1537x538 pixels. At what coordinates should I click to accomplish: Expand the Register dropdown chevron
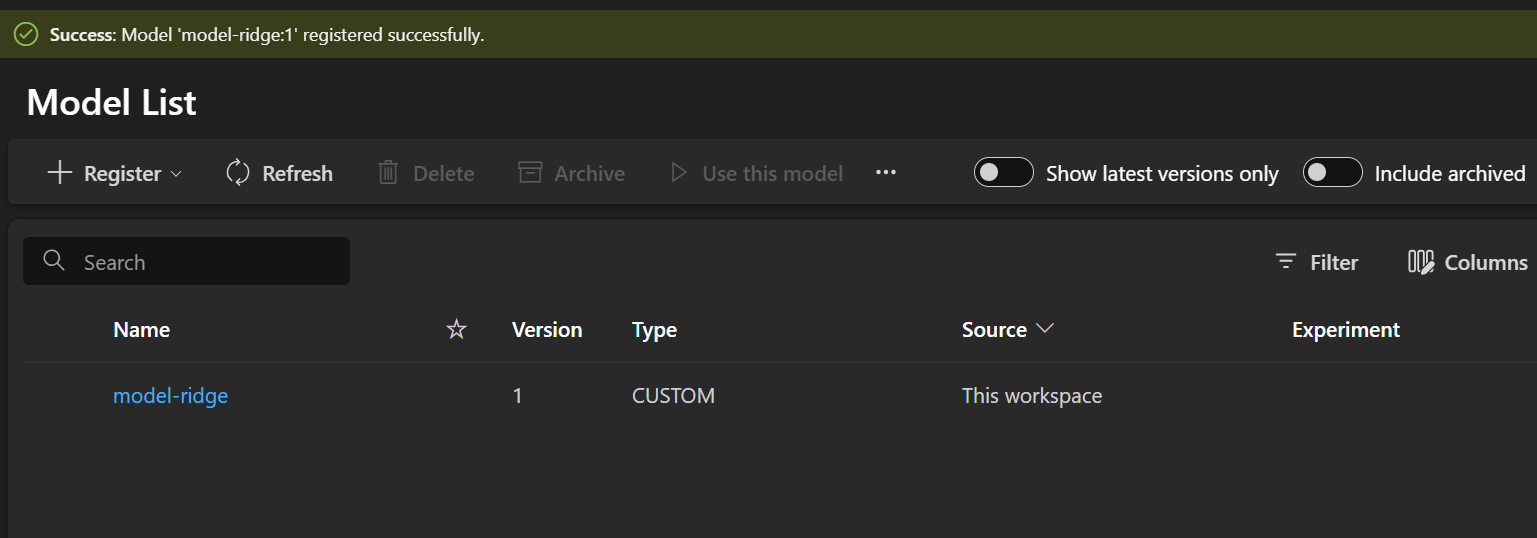point(177,174)
